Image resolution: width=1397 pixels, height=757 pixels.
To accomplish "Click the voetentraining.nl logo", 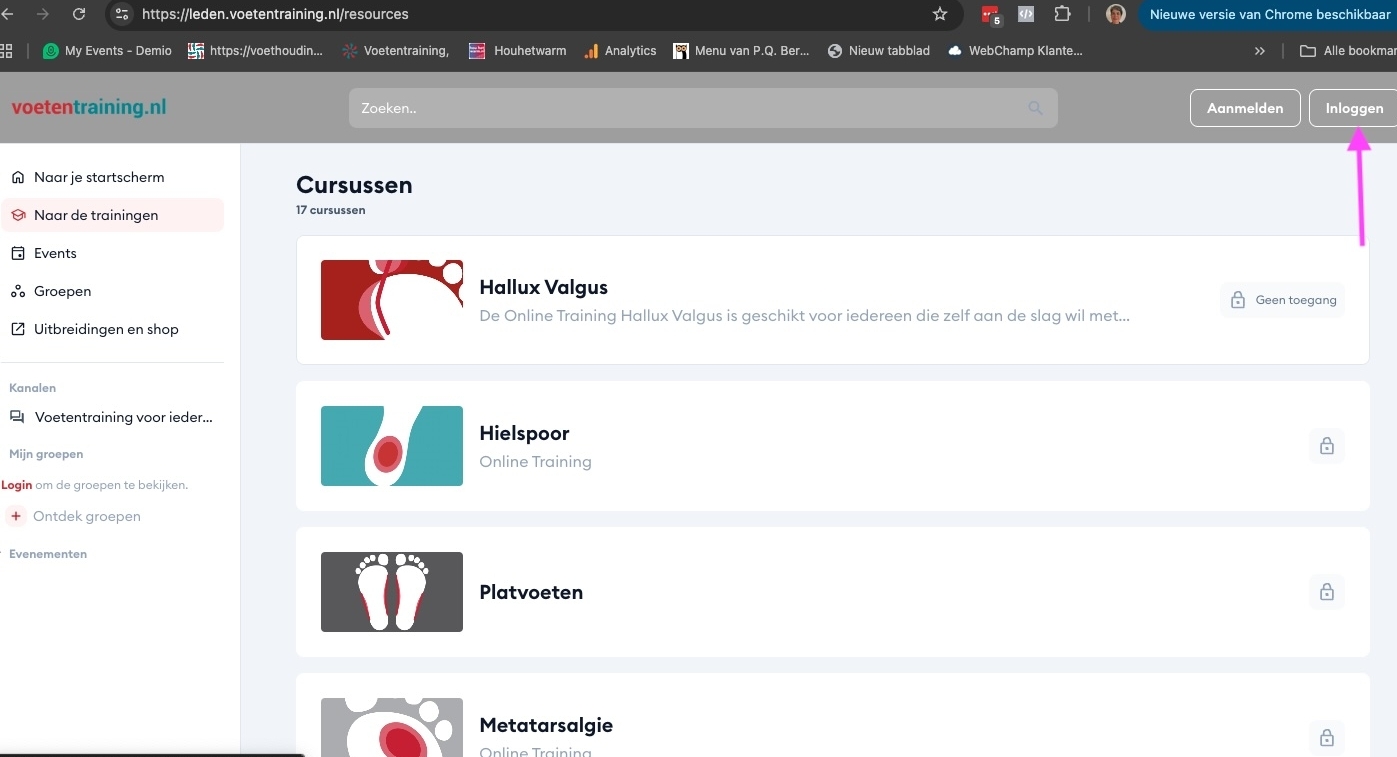I will pos(89,108).
